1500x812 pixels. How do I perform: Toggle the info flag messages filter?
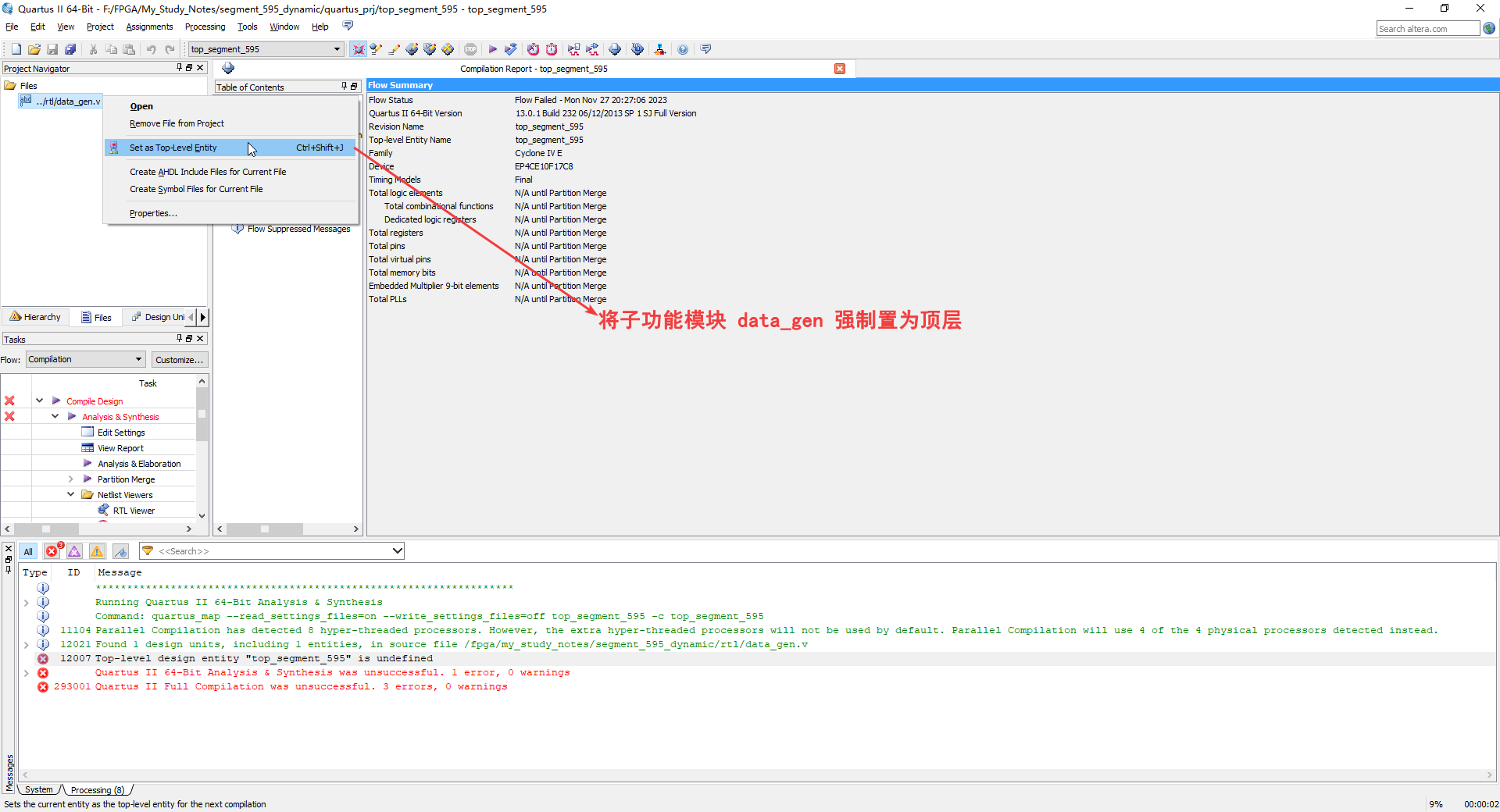click(x=120, y=551)
